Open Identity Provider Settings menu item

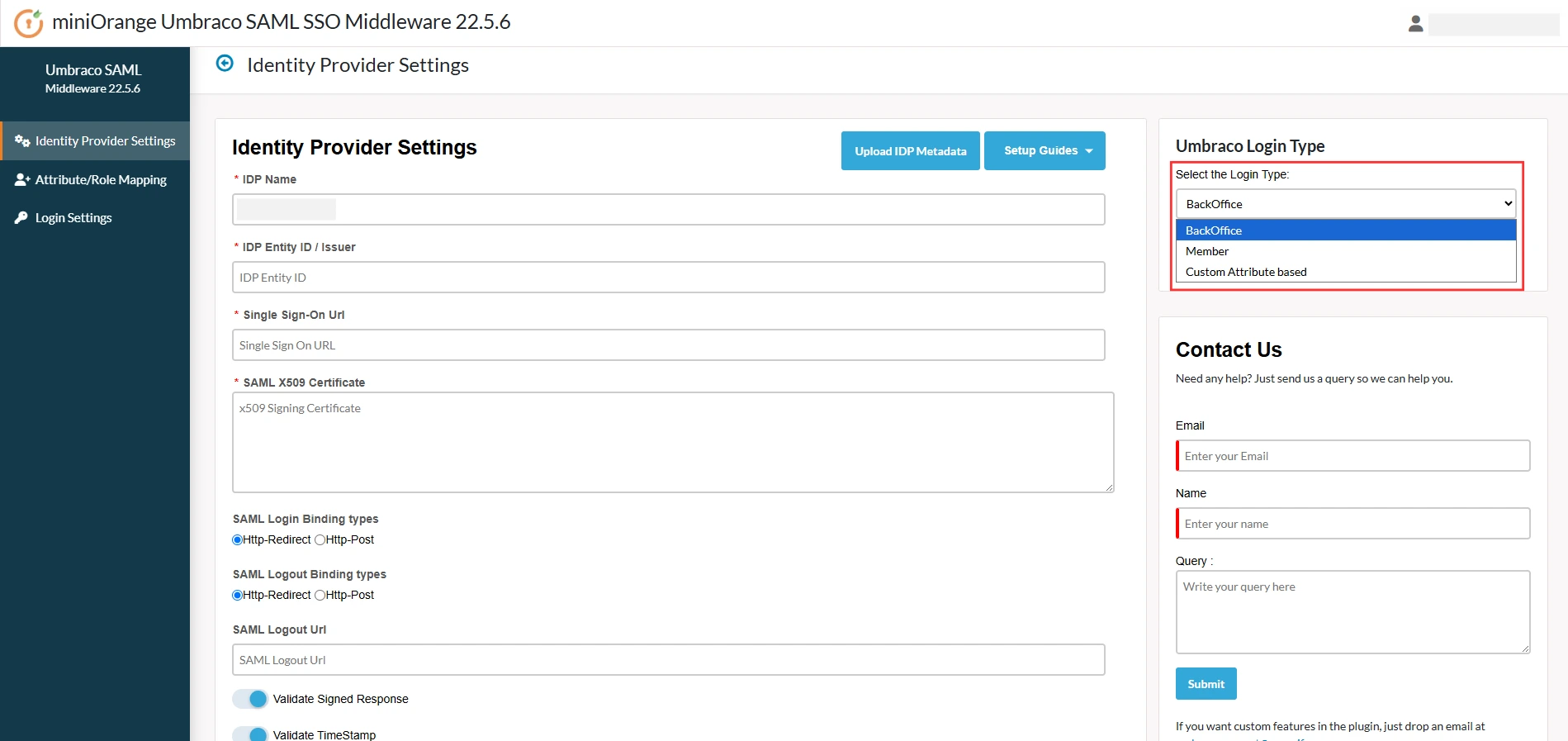coord(95,141)
